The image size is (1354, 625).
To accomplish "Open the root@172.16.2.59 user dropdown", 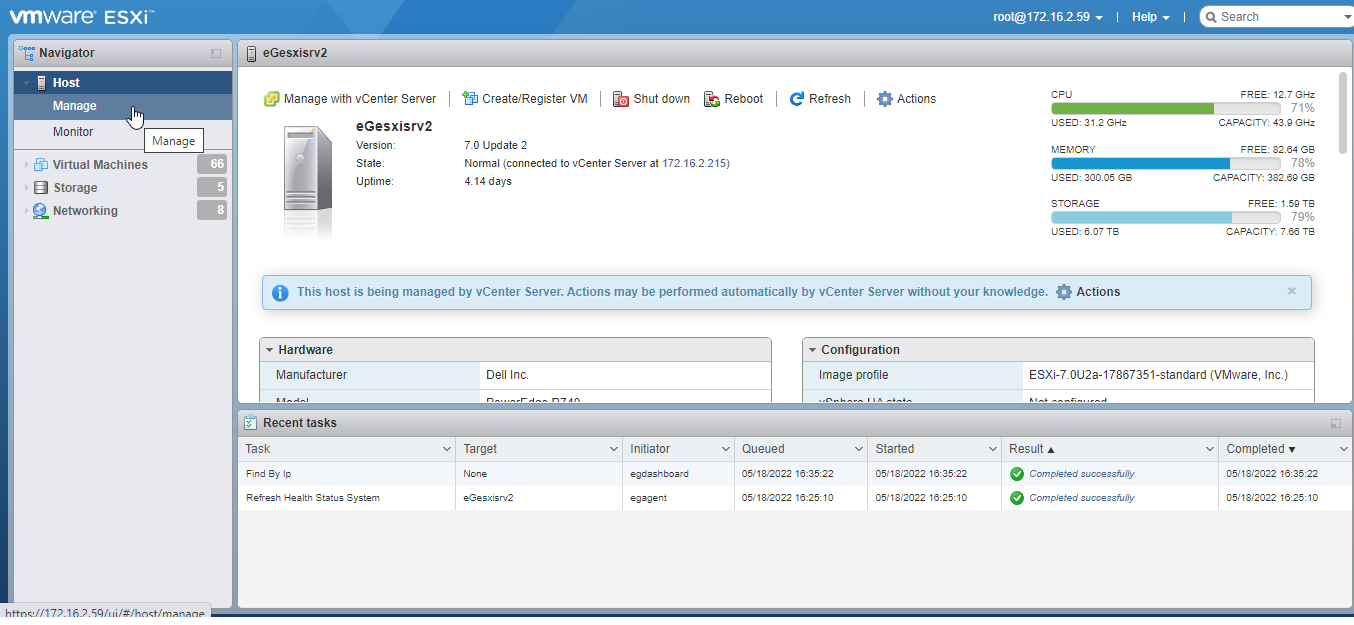I will [x=1048, y=17].
